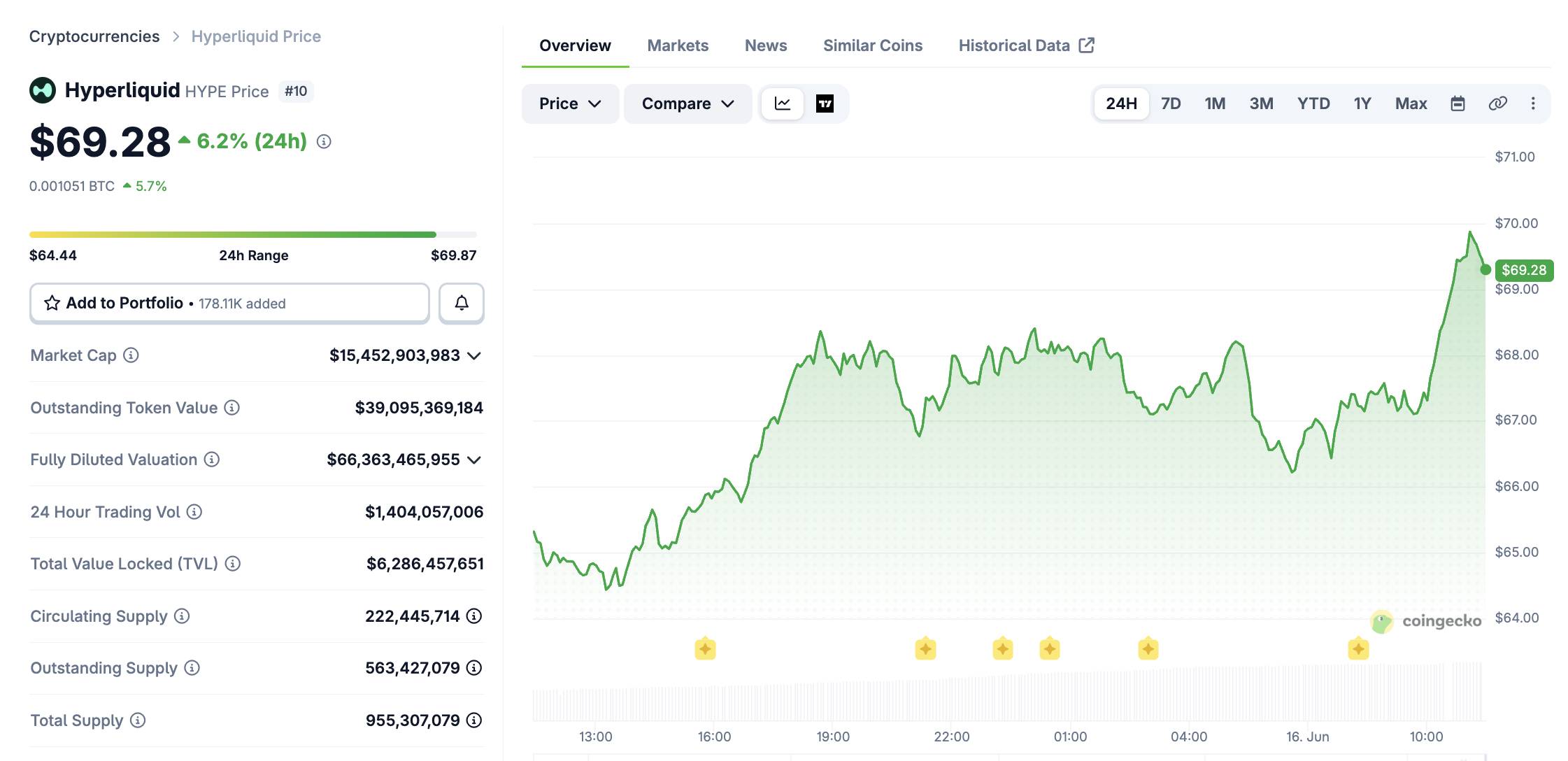Copy chart link via chain icon
Image resolution: width=1568 pixels, height=761 pixels.
tap(1497, 104)
